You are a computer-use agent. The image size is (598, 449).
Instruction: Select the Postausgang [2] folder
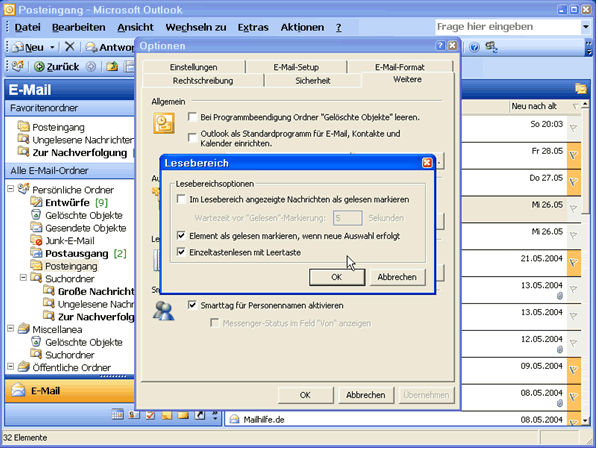tap(86, 253)
